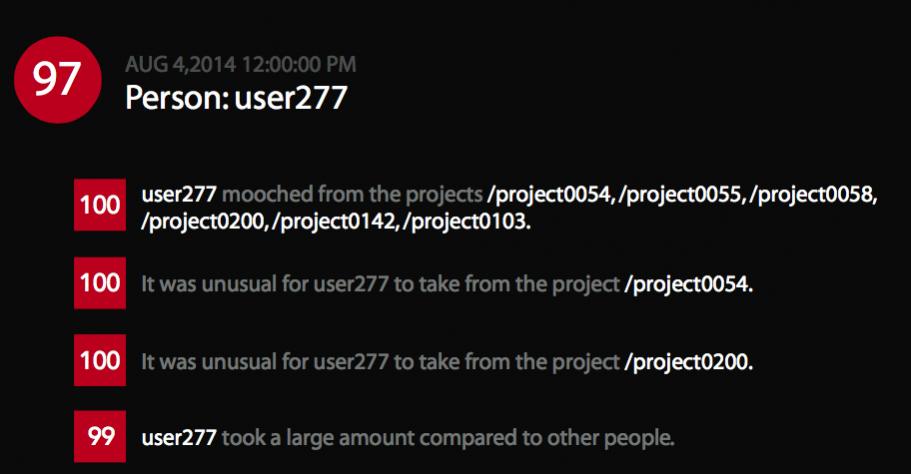Open /project0142 link
The width and height of the screenshot is (911, 474).
point(335,221)
